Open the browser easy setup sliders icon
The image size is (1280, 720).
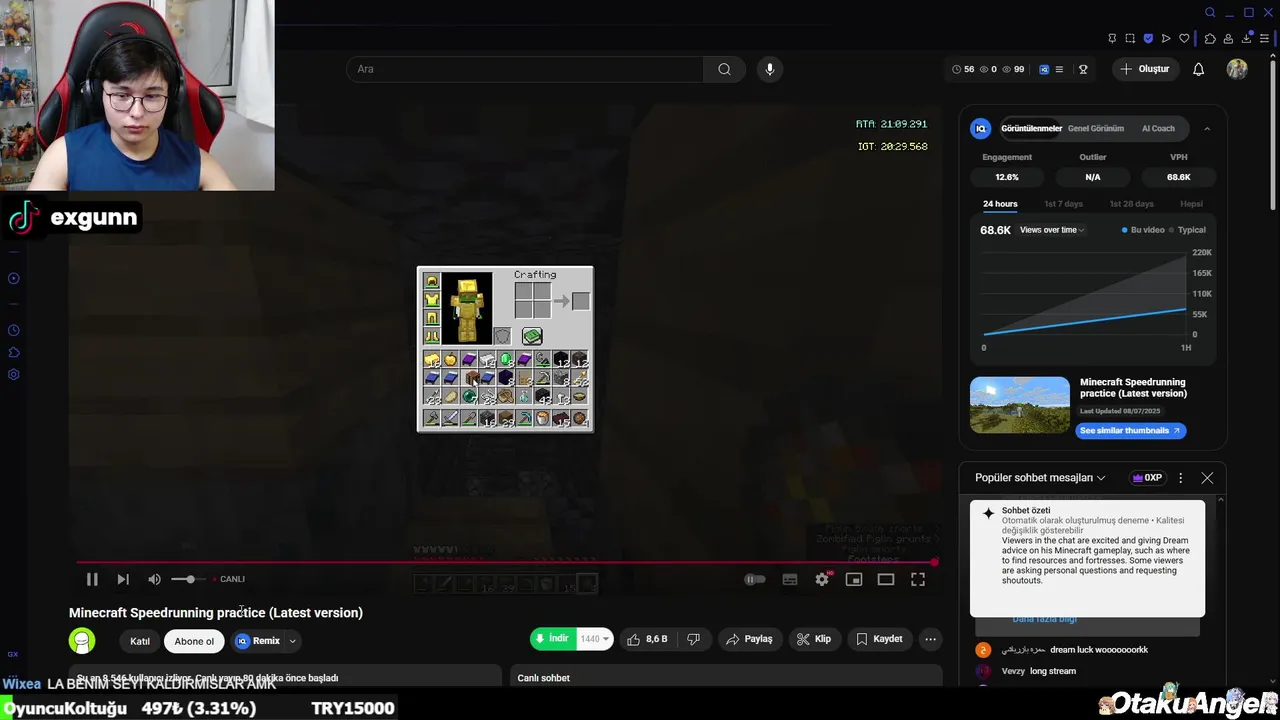click(x=1264, y=38)
